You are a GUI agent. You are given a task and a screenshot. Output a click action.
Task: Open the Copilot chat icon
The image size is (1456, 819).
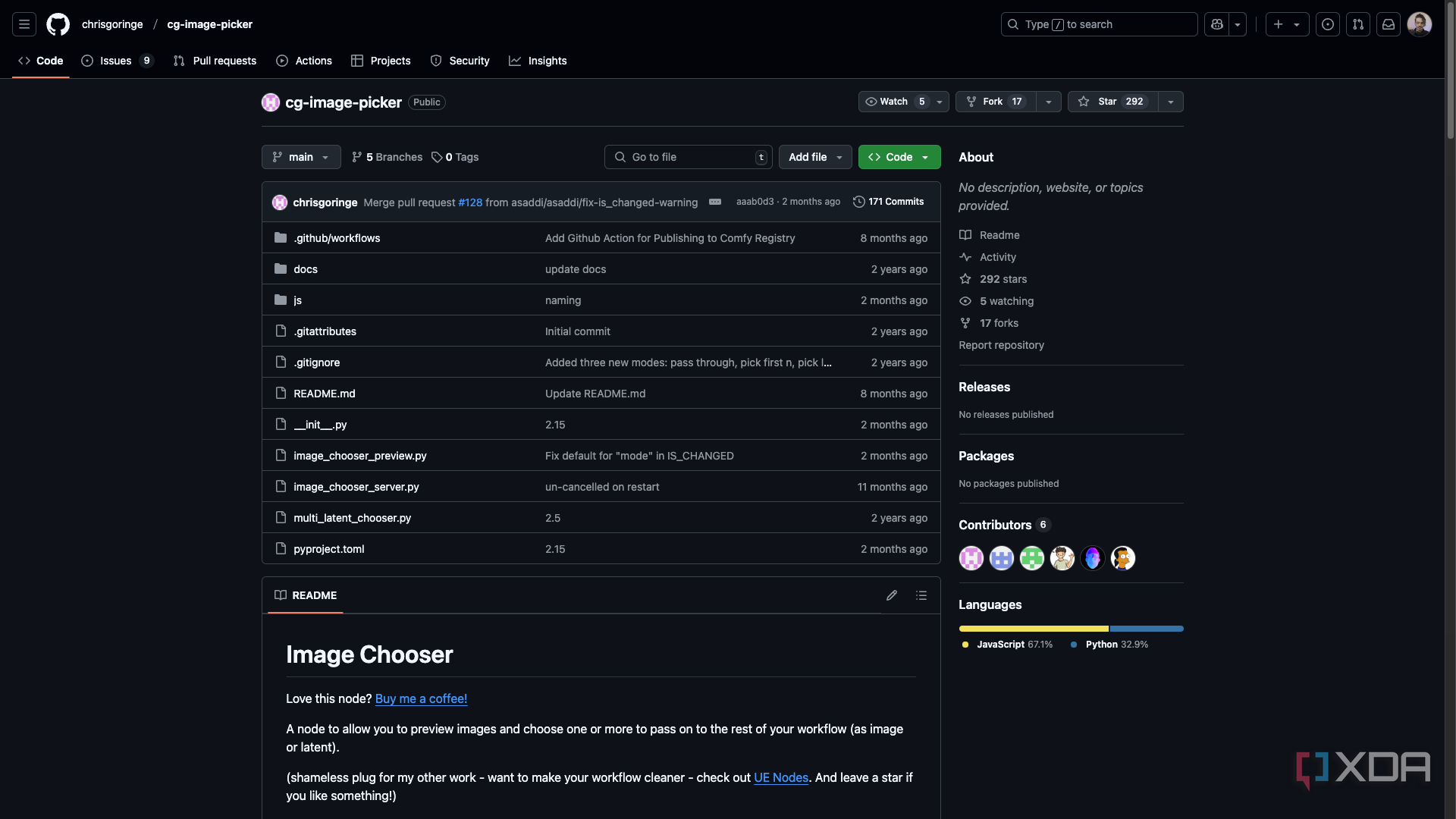[x=1217, y=24]
